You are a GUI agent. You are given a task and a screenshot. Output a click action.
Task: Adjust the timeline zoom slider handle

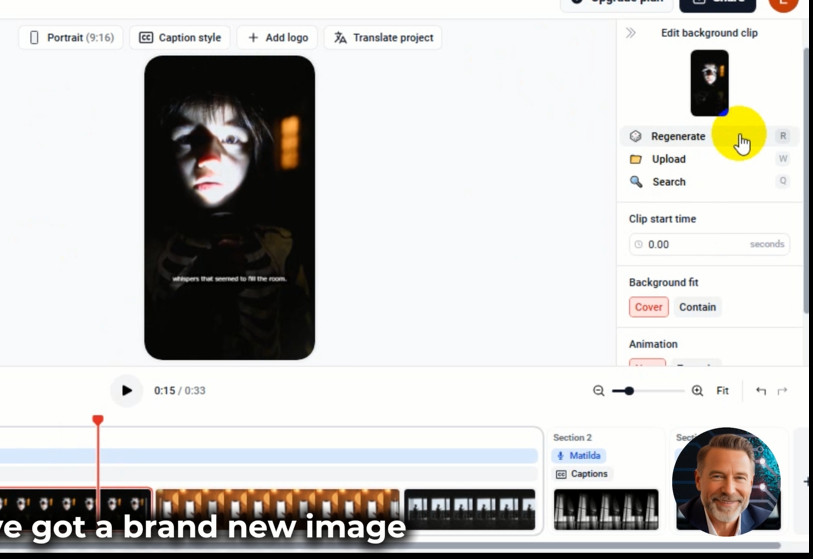coord(629,391)
